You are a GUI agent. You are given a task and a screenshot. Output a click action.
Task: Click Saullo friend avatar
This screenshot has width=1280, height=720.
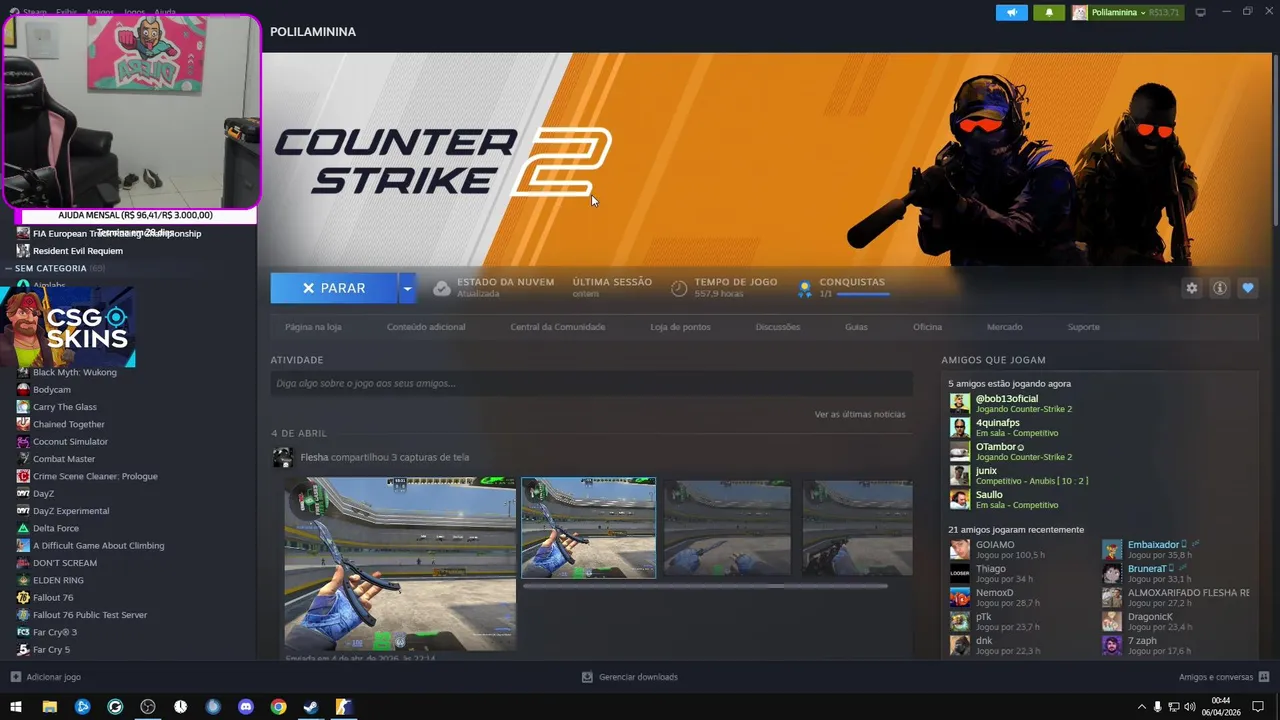960,499
